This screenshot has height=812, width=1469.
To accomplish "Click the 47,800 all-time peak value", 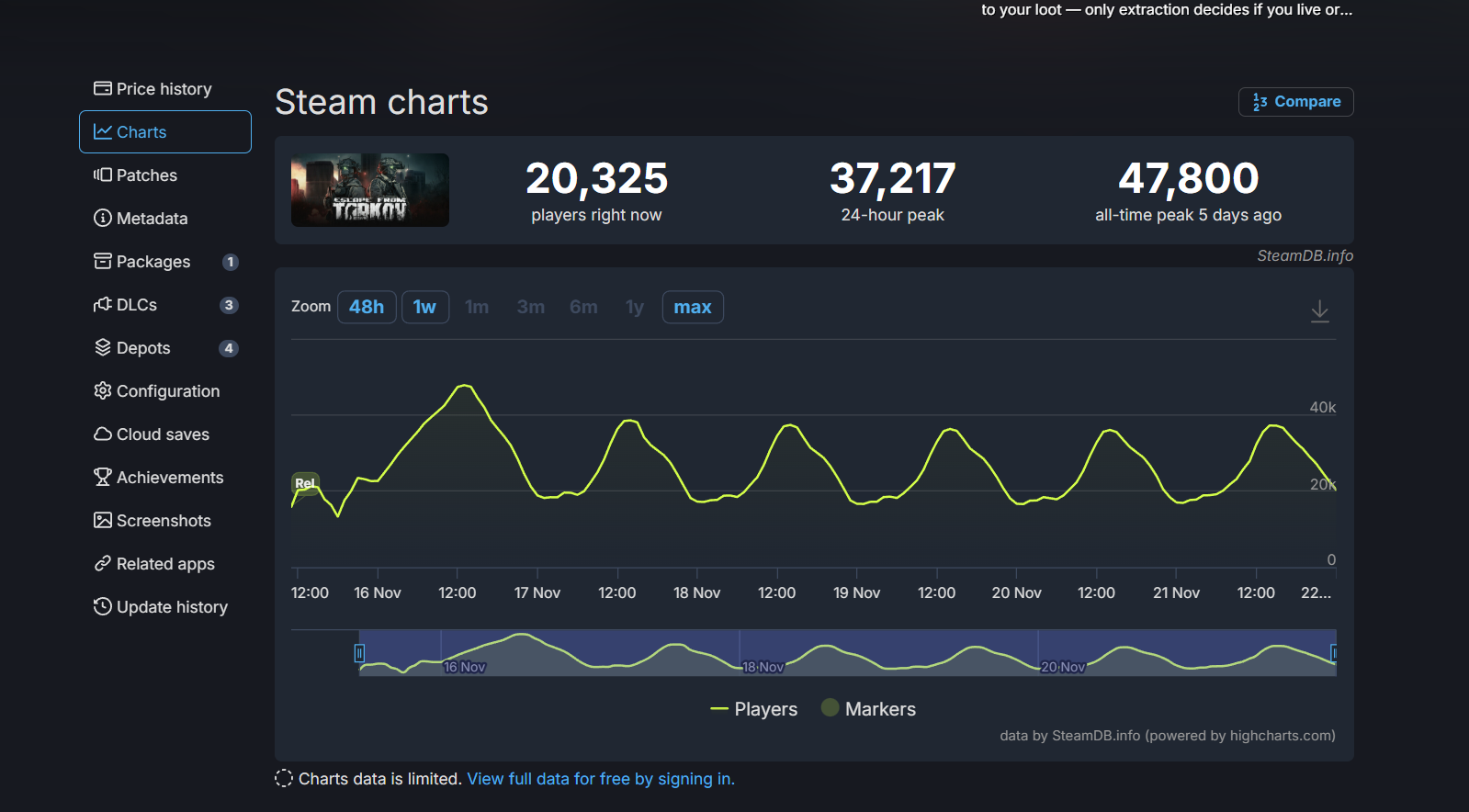I will tap(1189, 178).
